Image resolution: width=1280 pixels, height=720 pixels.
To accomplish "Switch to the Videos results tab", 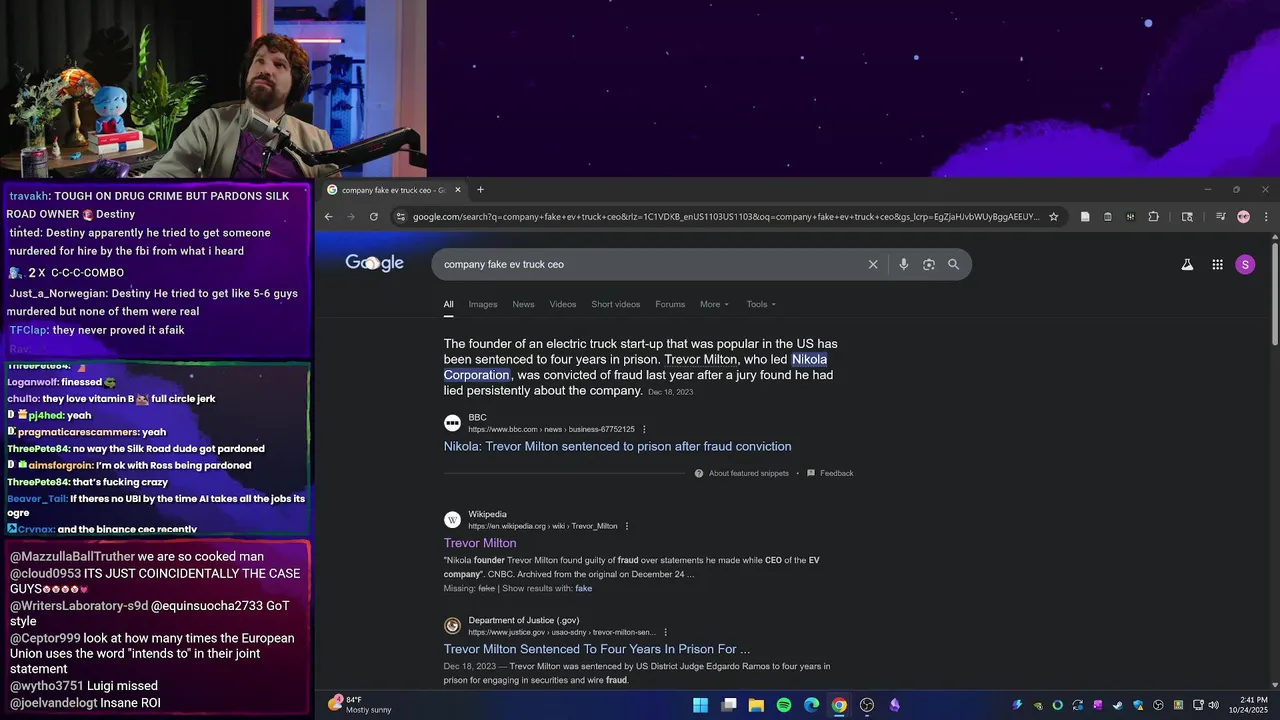I will tap(563, 304).
